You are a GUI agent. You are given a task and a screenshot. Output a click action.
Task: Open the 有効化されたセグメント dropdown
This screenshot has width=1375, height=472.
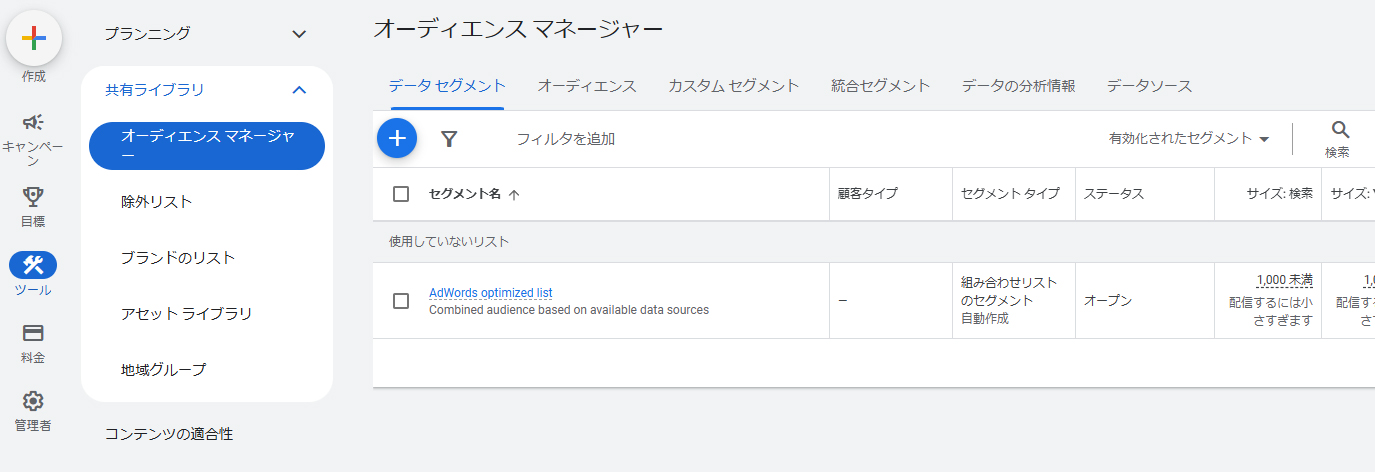(1188, 139)
